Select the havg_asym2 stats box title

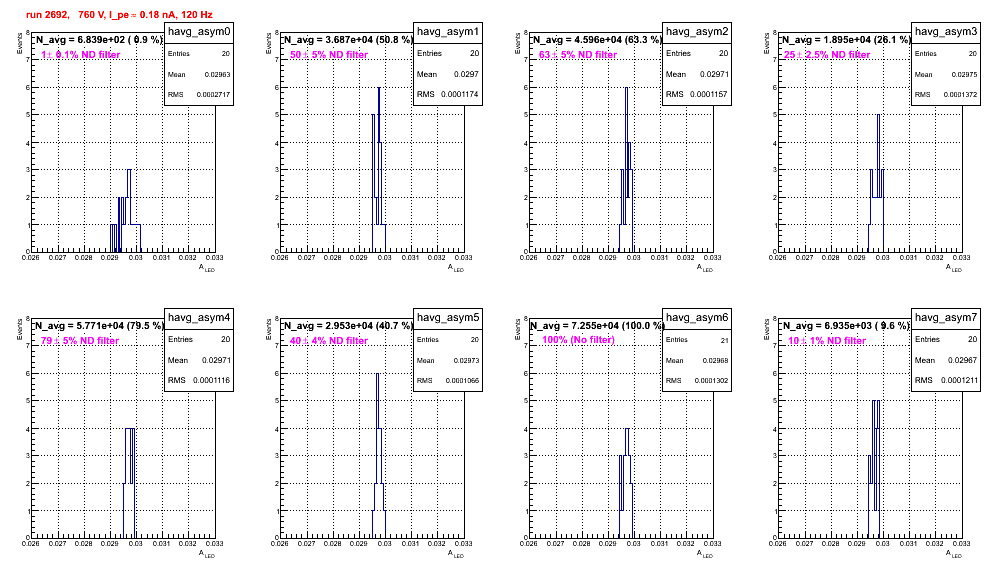tap(697, 31)
